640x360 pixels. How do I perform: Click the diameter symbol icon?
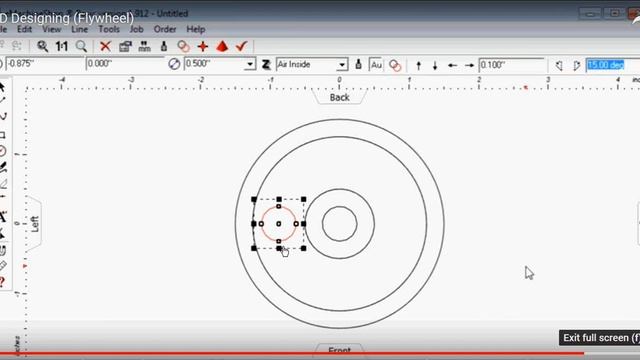click(x=174, y=64)
